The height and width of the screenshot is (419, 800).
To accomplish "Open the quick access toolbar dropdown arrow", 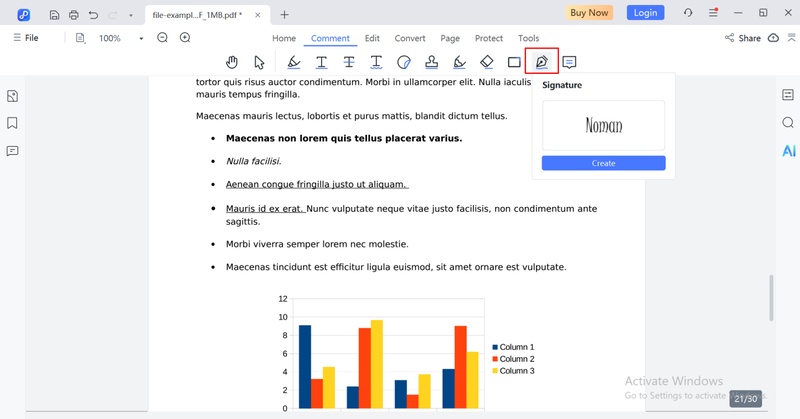I will pos(130,14).
